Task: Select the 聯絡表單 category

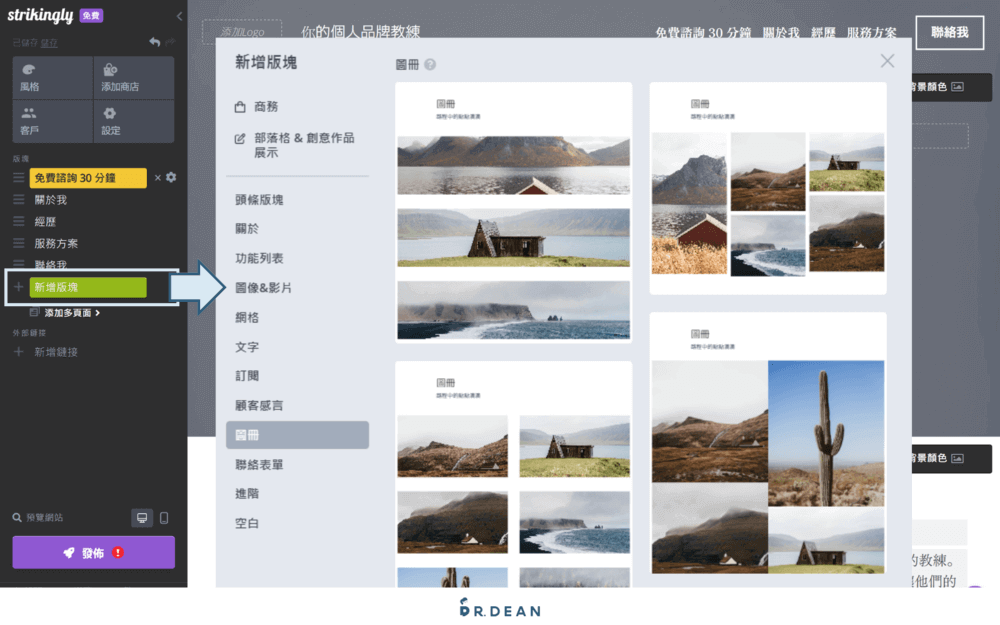Action: coord(259,465)
